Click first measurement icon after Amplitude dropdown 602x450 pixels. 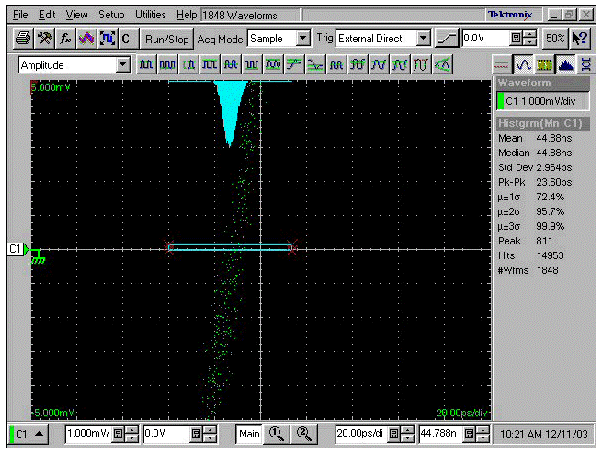click(146, 65)
